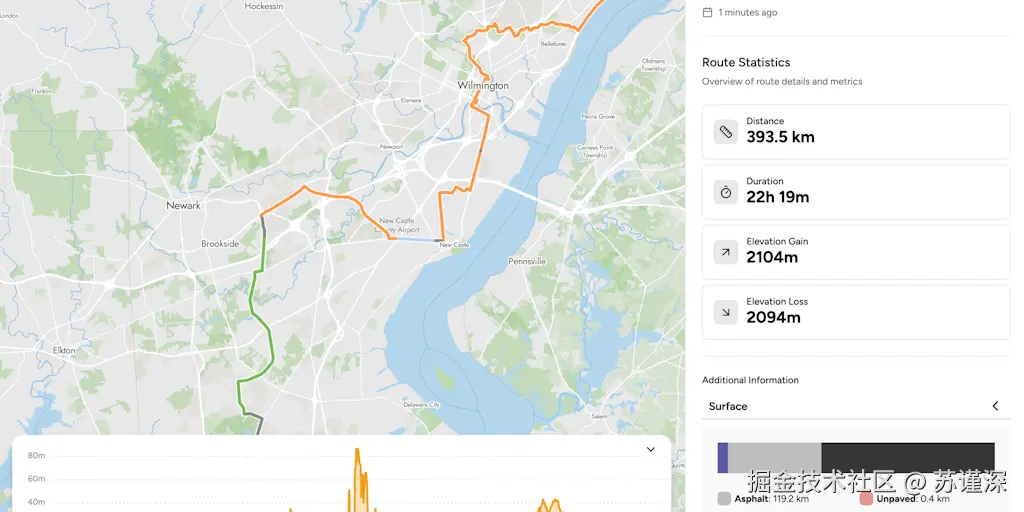Click the Newark city label on map
This screenshot has width=1024, height=512.
(x=184, y=205)
